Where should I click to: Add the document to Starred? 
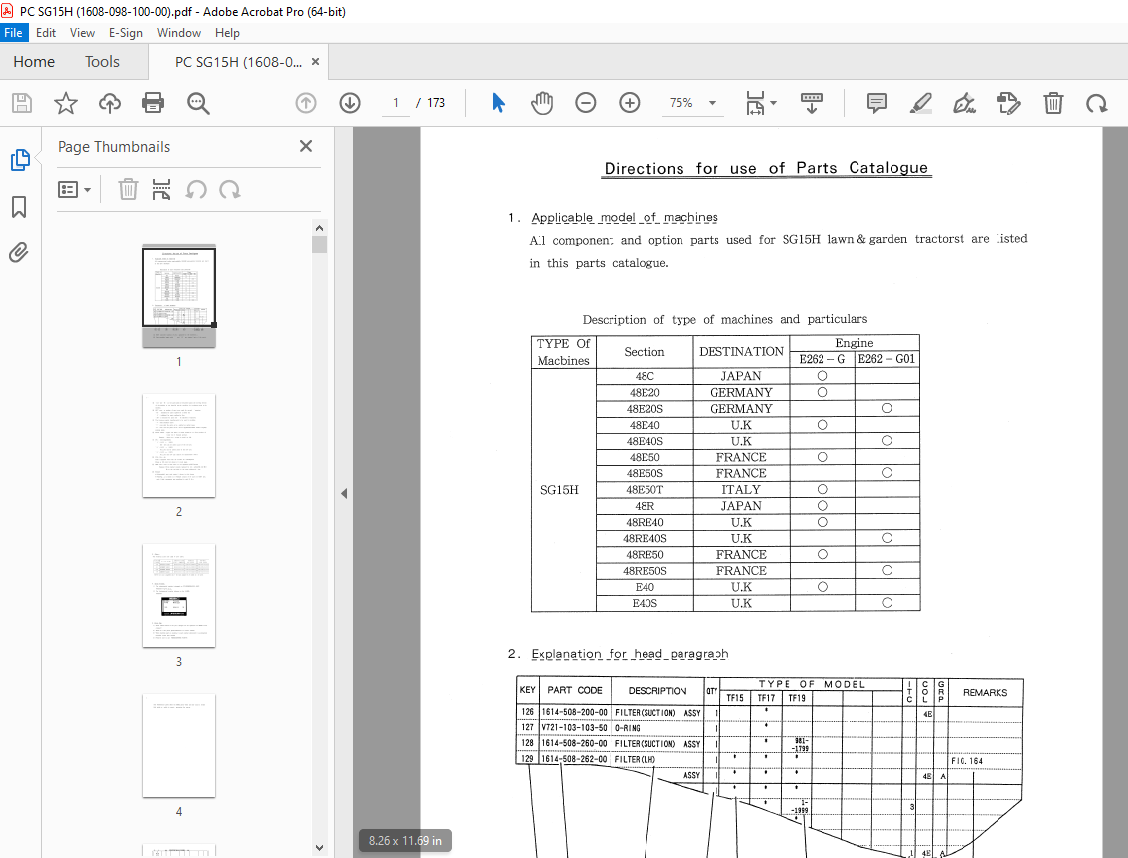65,103
